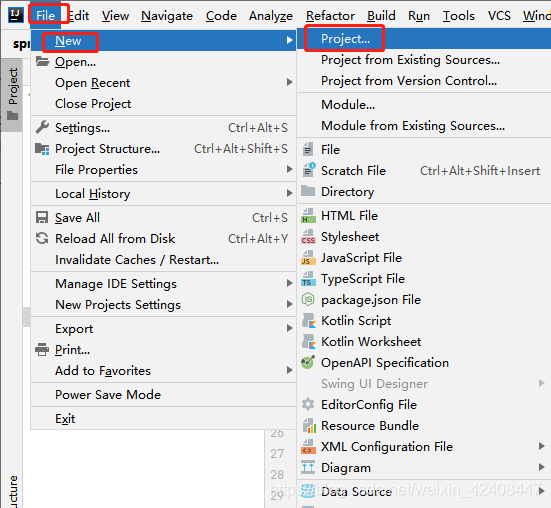This screenshot has height=508, width=551.
Task: Click the Stylesheet CSS icon
Action: [x=308, y=237]
